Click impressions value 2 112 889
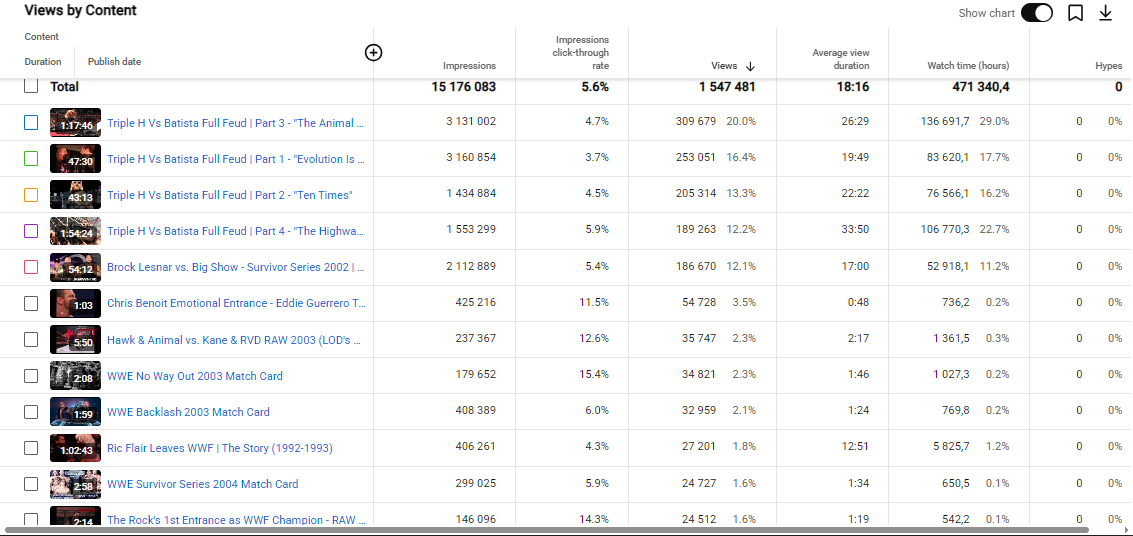The image size is (1133, 536). [x=471, y=266]
